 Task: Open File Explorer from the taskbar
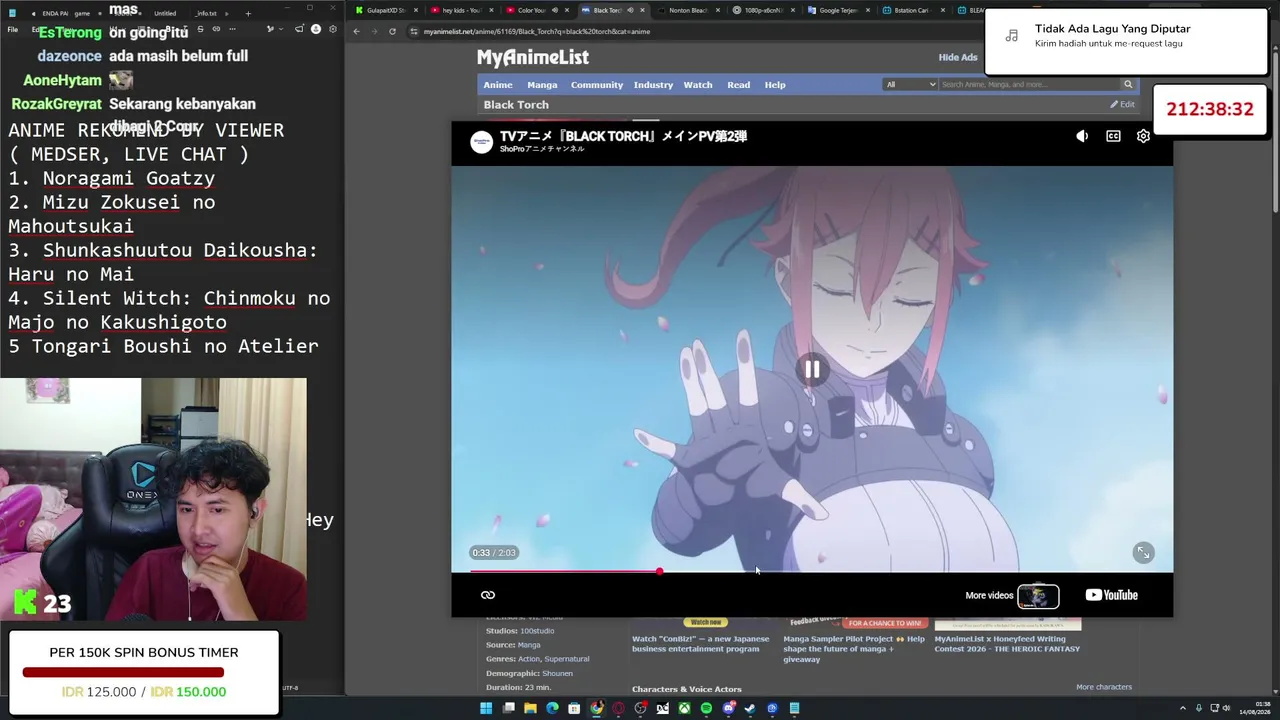click(x=530, y=709)
